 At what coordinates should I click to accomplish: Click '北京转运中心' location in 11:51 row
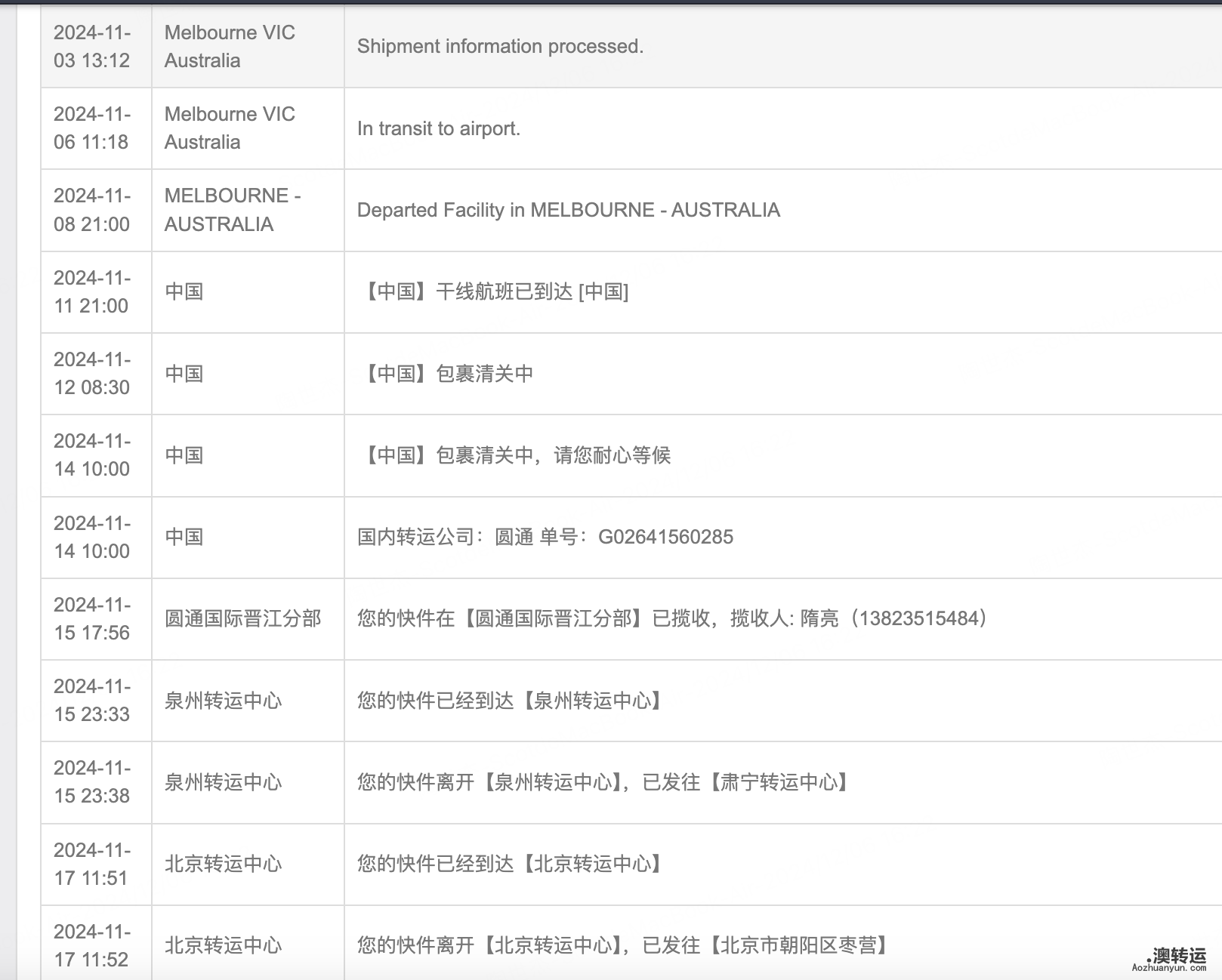(224, 864)
